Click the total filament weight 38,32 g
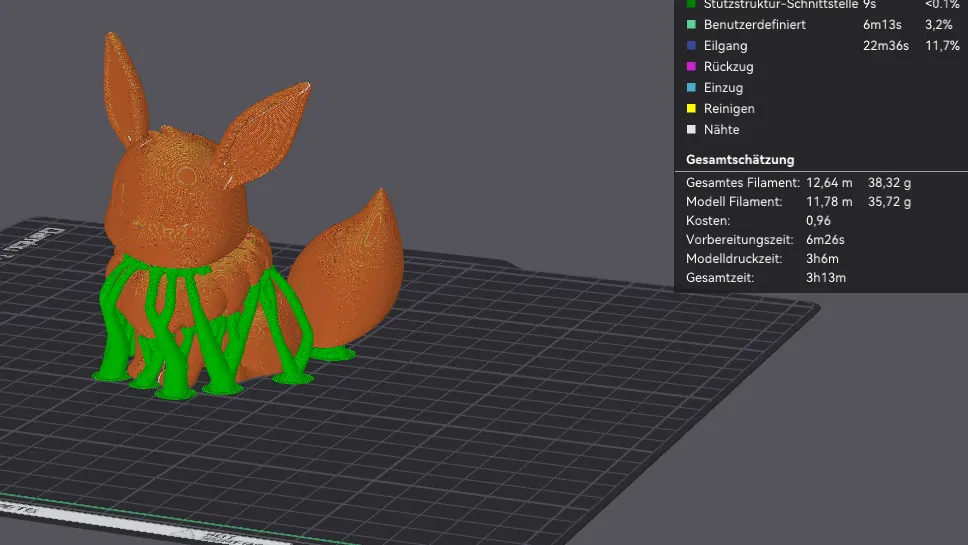968x545 pixels. pos(889,183)
